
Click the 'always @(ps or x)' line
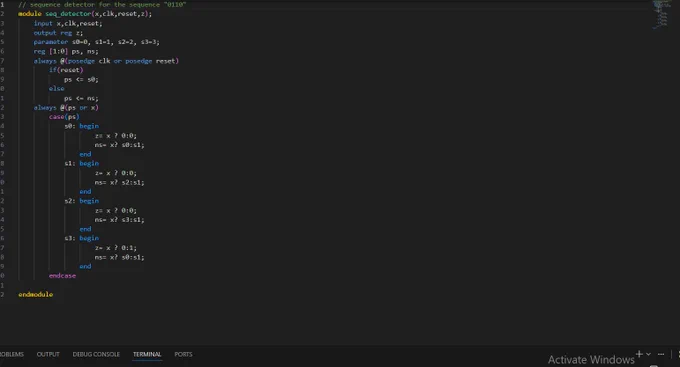pyautogui.click(x=66, y=108)
